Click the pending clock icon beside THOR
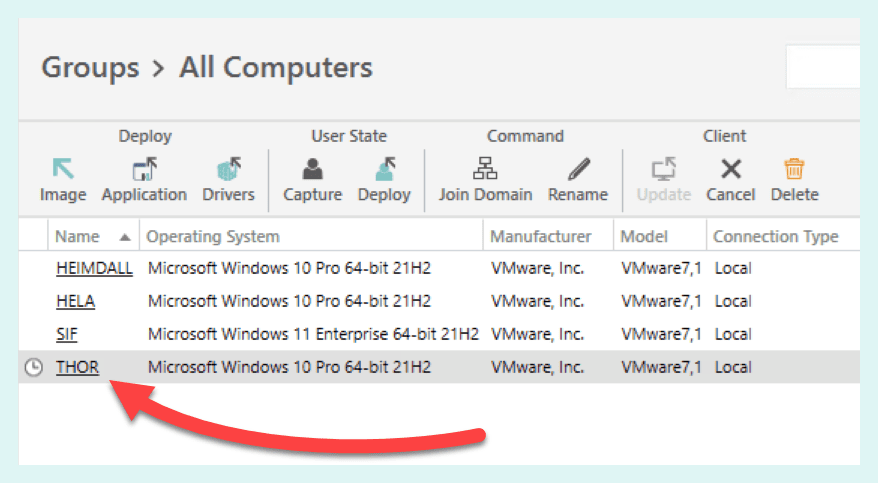878x483 pixels. click(34, 367)
